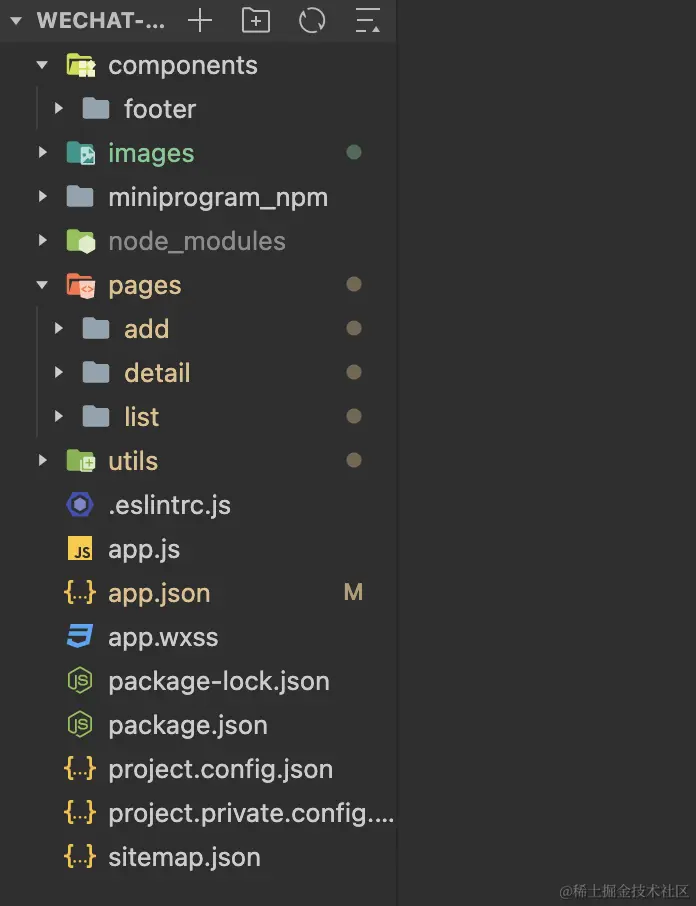Select the list folder name

click(x=142, y=416)
